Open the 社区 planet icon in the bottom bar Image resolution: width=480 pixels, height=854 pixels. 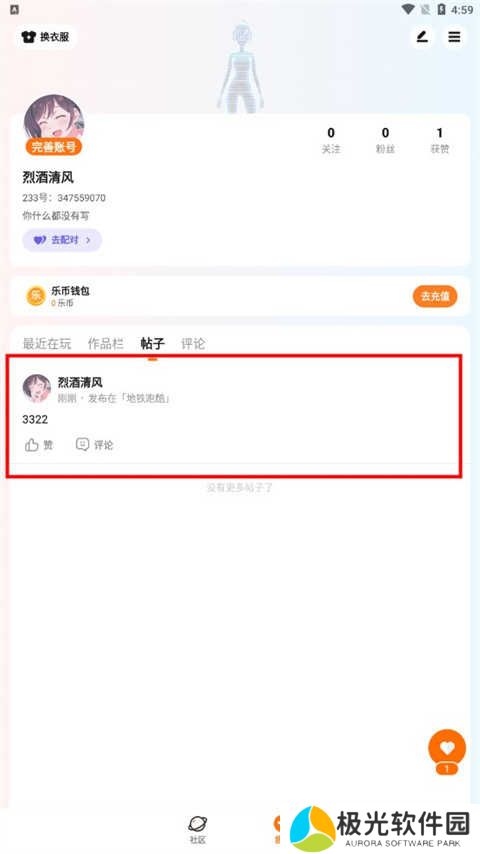[198, 824]
